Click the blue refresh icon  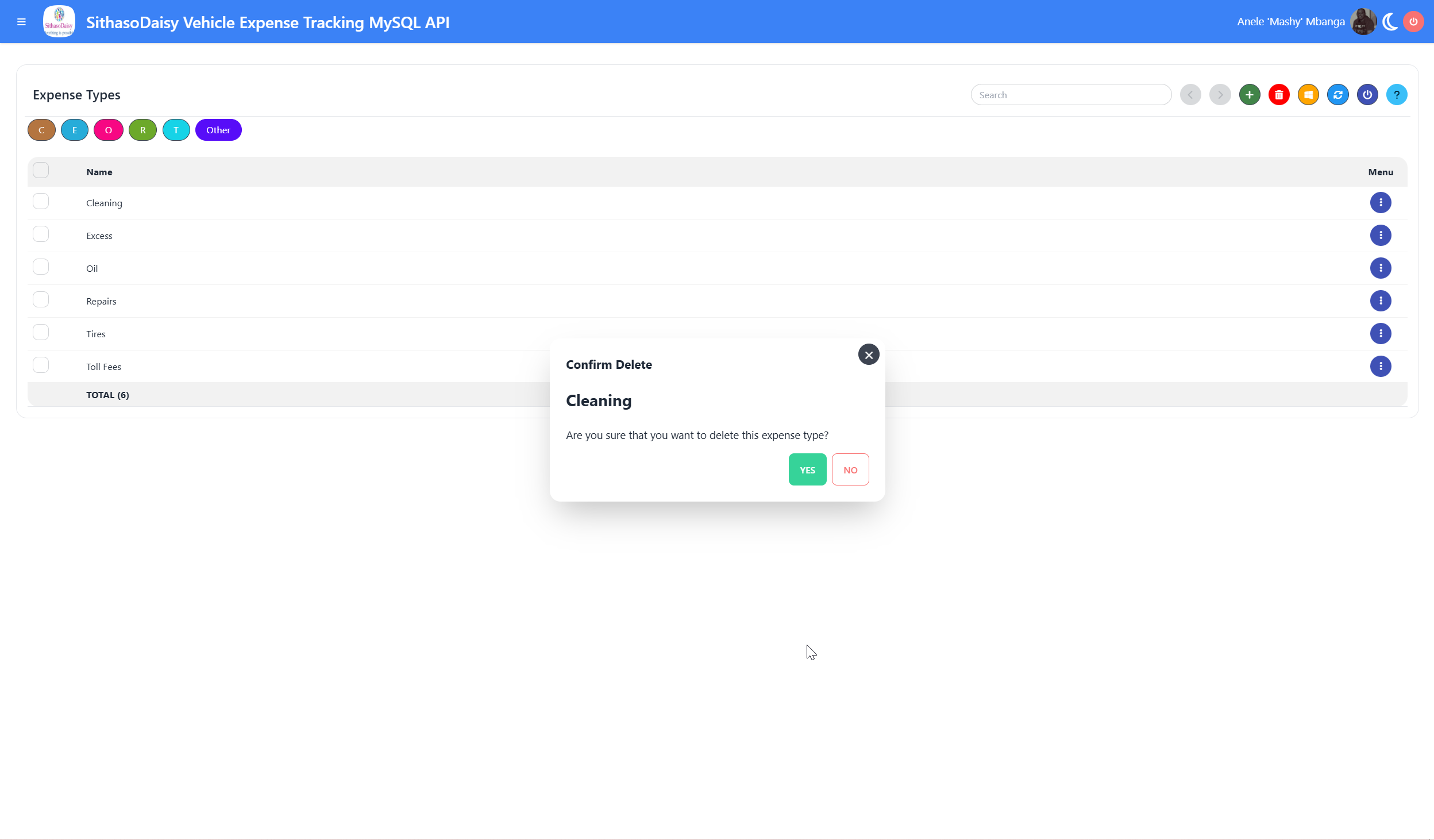tap(1338, 95)
